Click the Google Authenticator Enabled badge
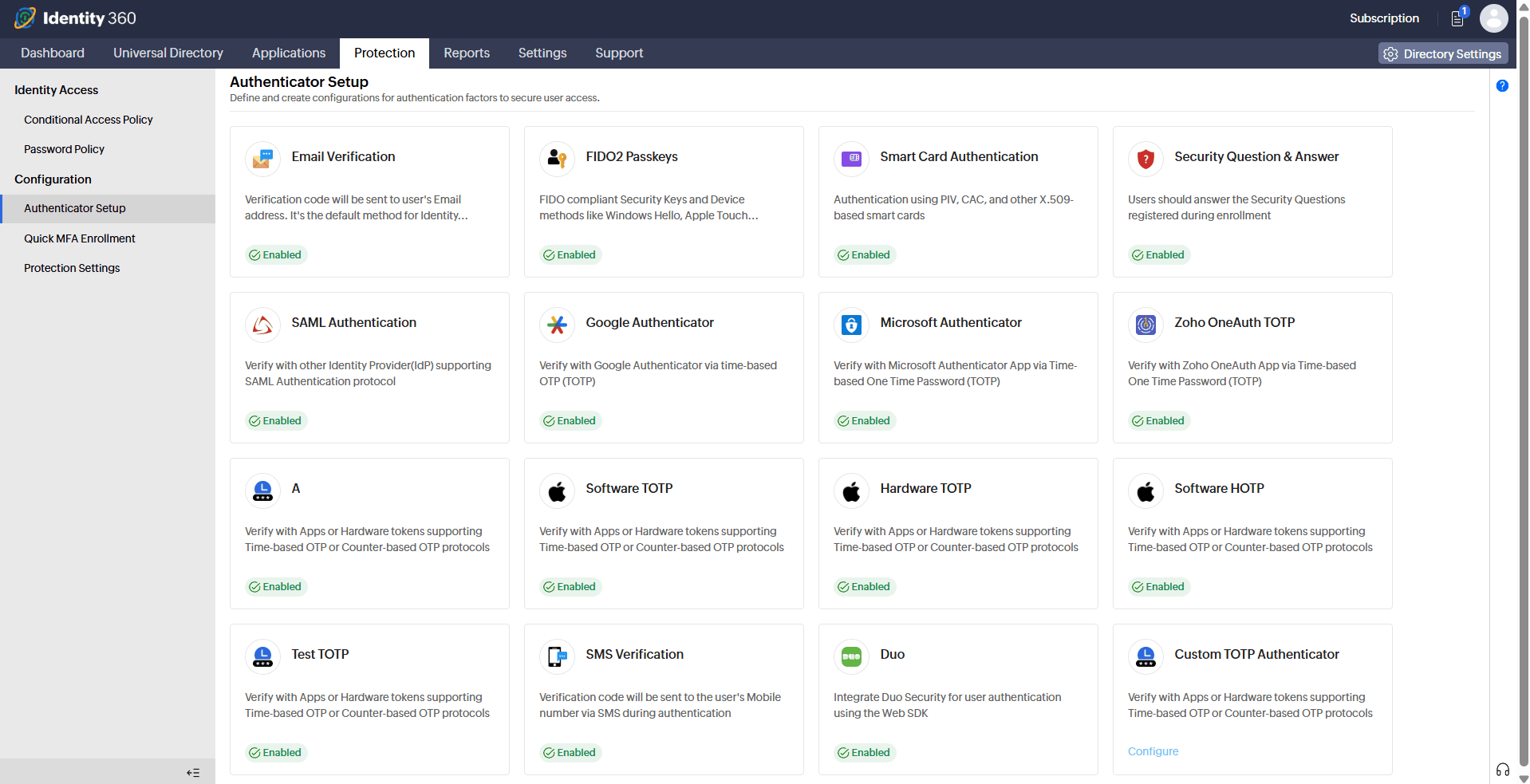This screenshot has height=784, width=1530. coord(570,421)
